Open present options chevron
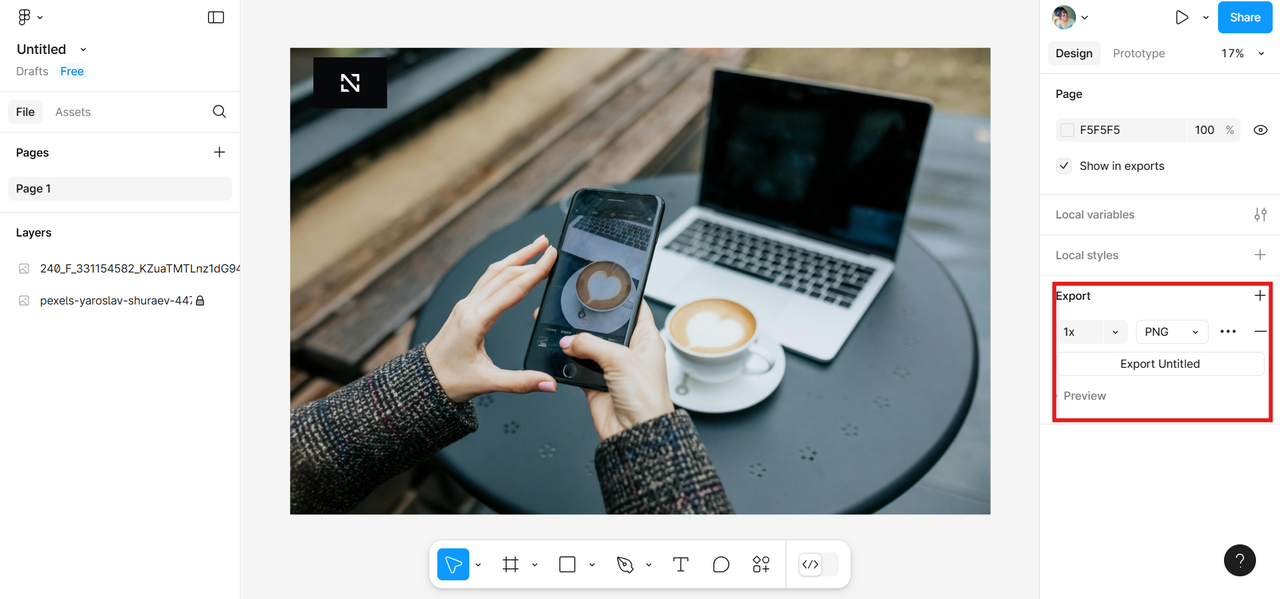 click(x=1205, y=17)
